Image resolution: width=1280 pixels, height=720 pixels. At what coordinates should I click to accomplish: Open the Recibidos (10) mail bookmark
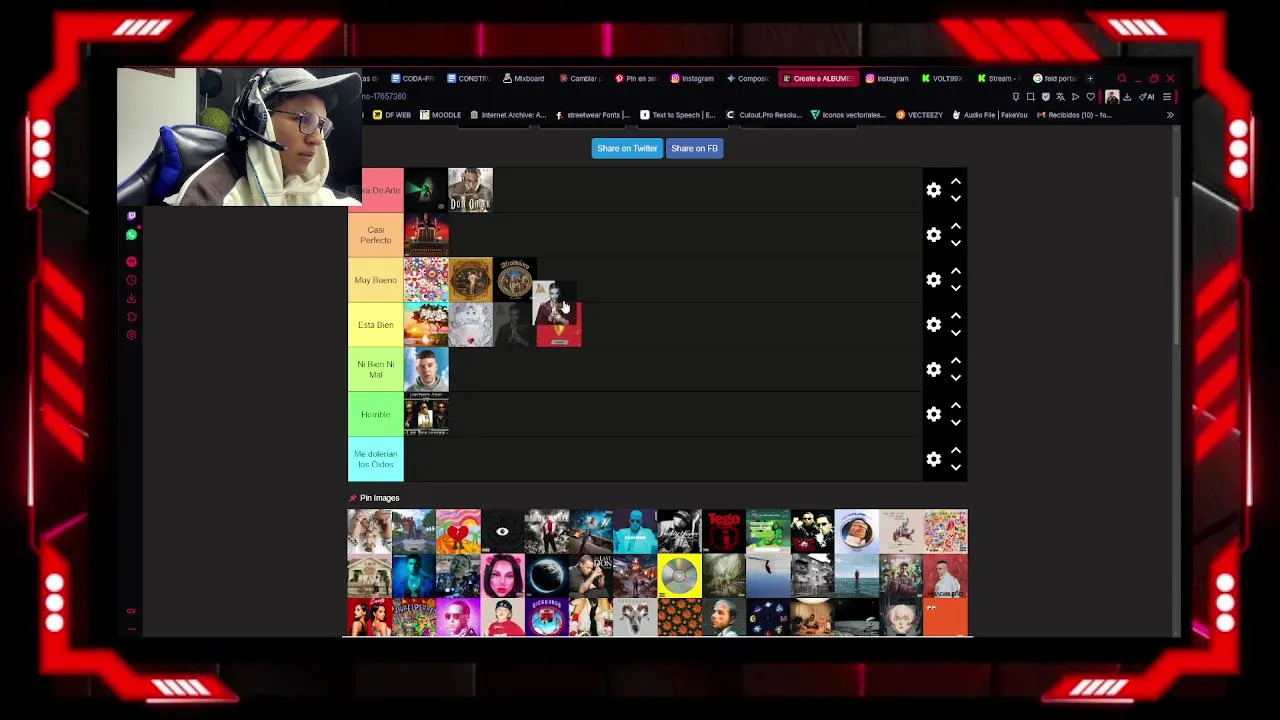[1074, 115]
